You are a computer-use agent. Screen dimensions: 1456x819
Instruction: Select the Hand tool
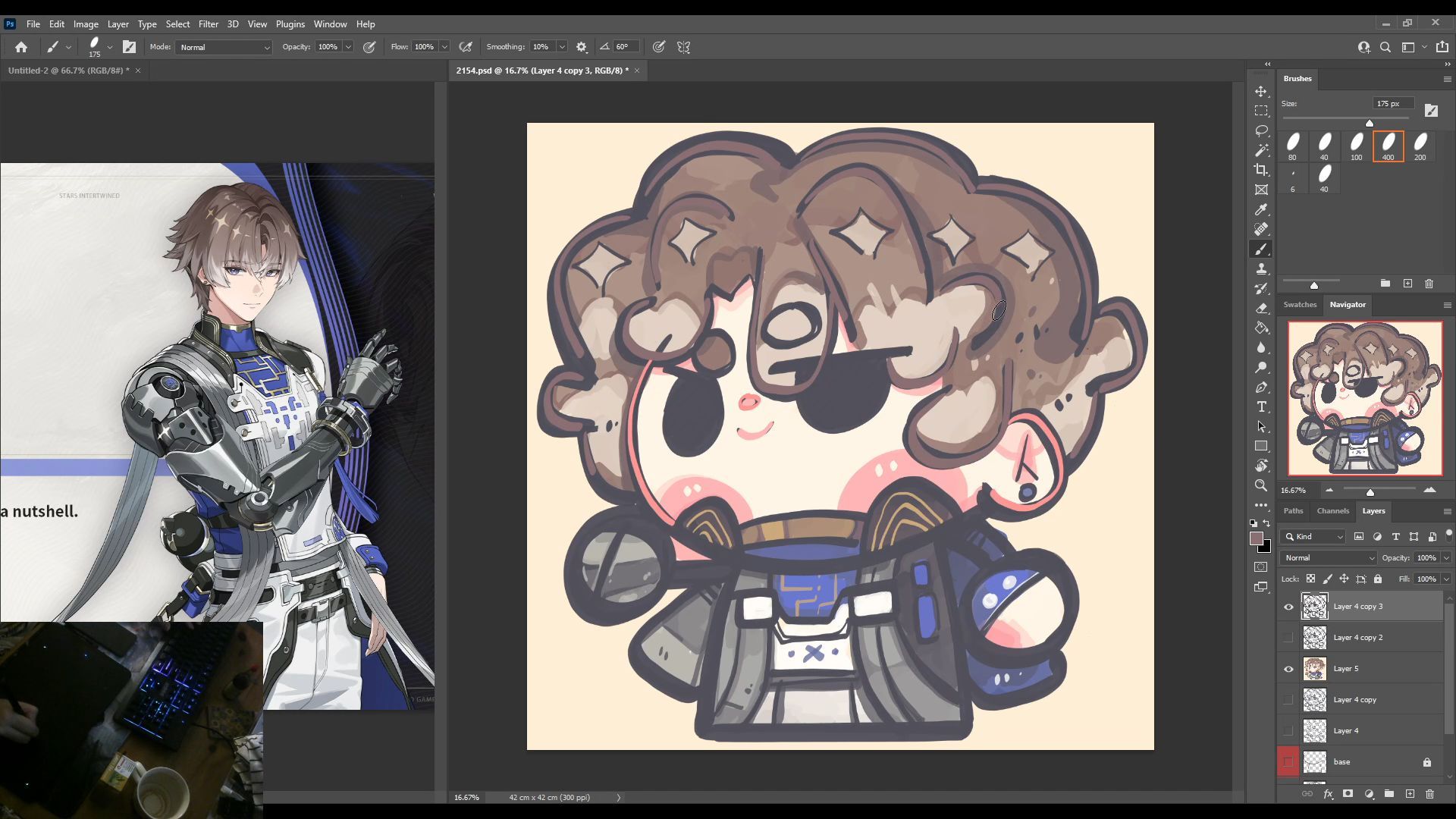coord(1261,466)
